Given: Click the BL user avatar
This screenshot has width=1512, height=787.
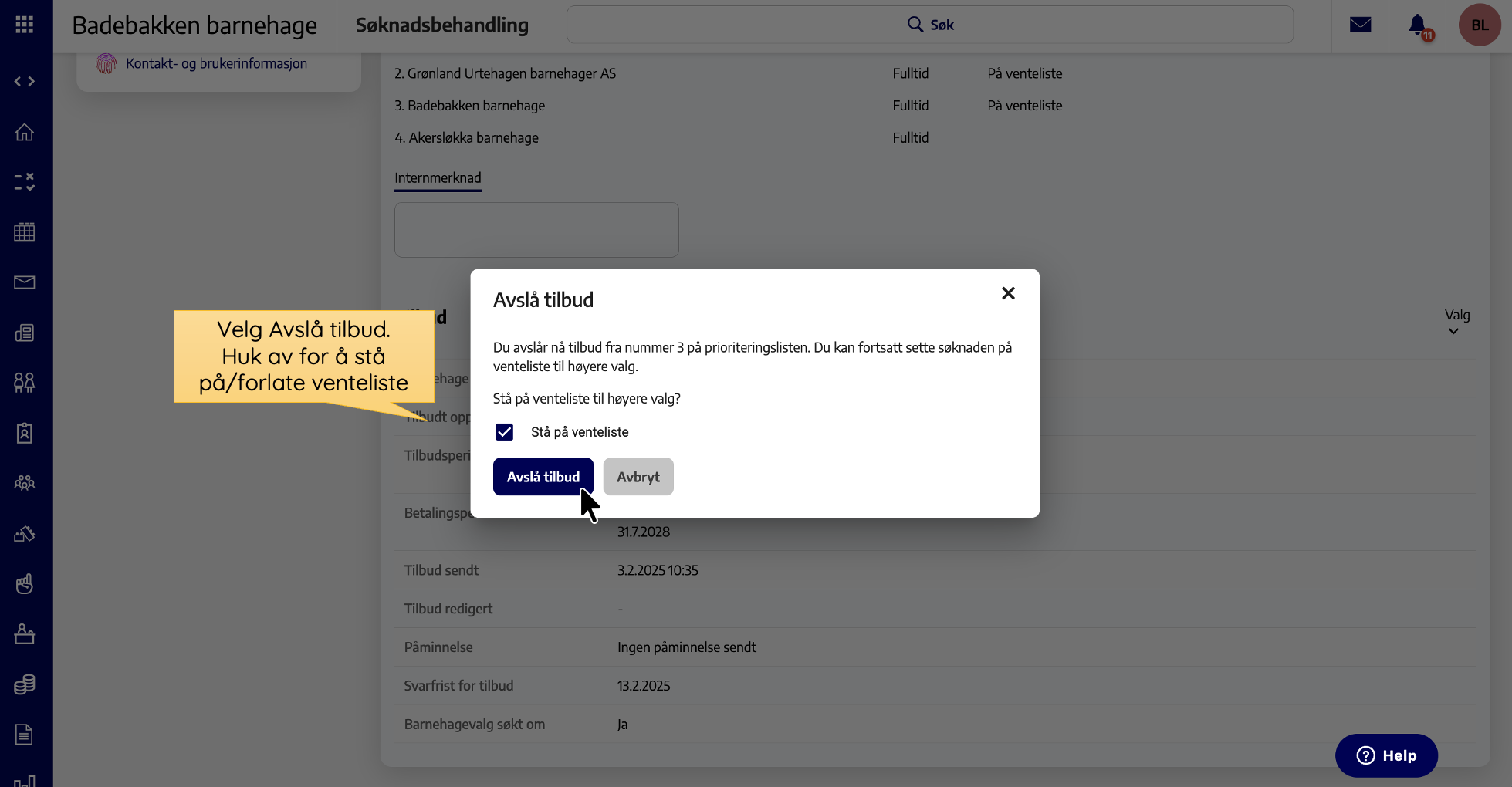Looking at the screenshot, I should pyautogui.click(x=1479, y=25).
